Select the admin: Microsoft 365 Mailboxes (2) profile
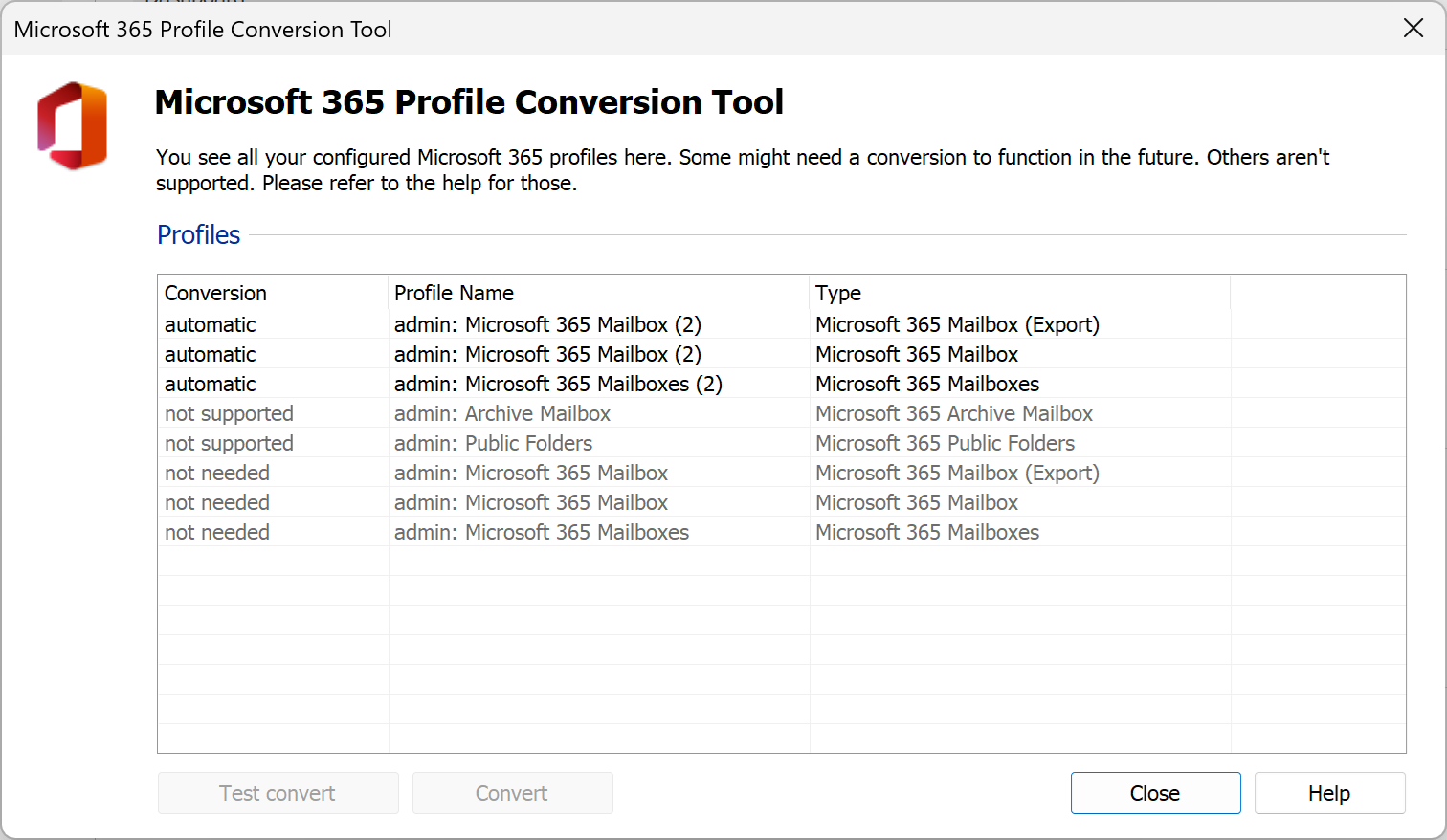Screen dimensions: 1447x840 pos(558,384)
